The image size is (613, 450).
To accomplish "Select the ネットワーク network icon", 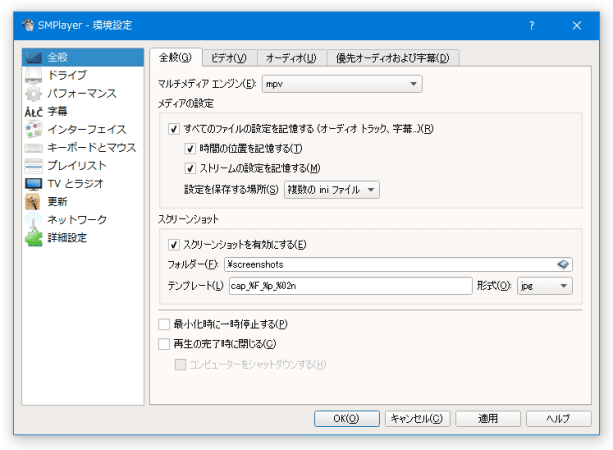I will pos(34,220).
